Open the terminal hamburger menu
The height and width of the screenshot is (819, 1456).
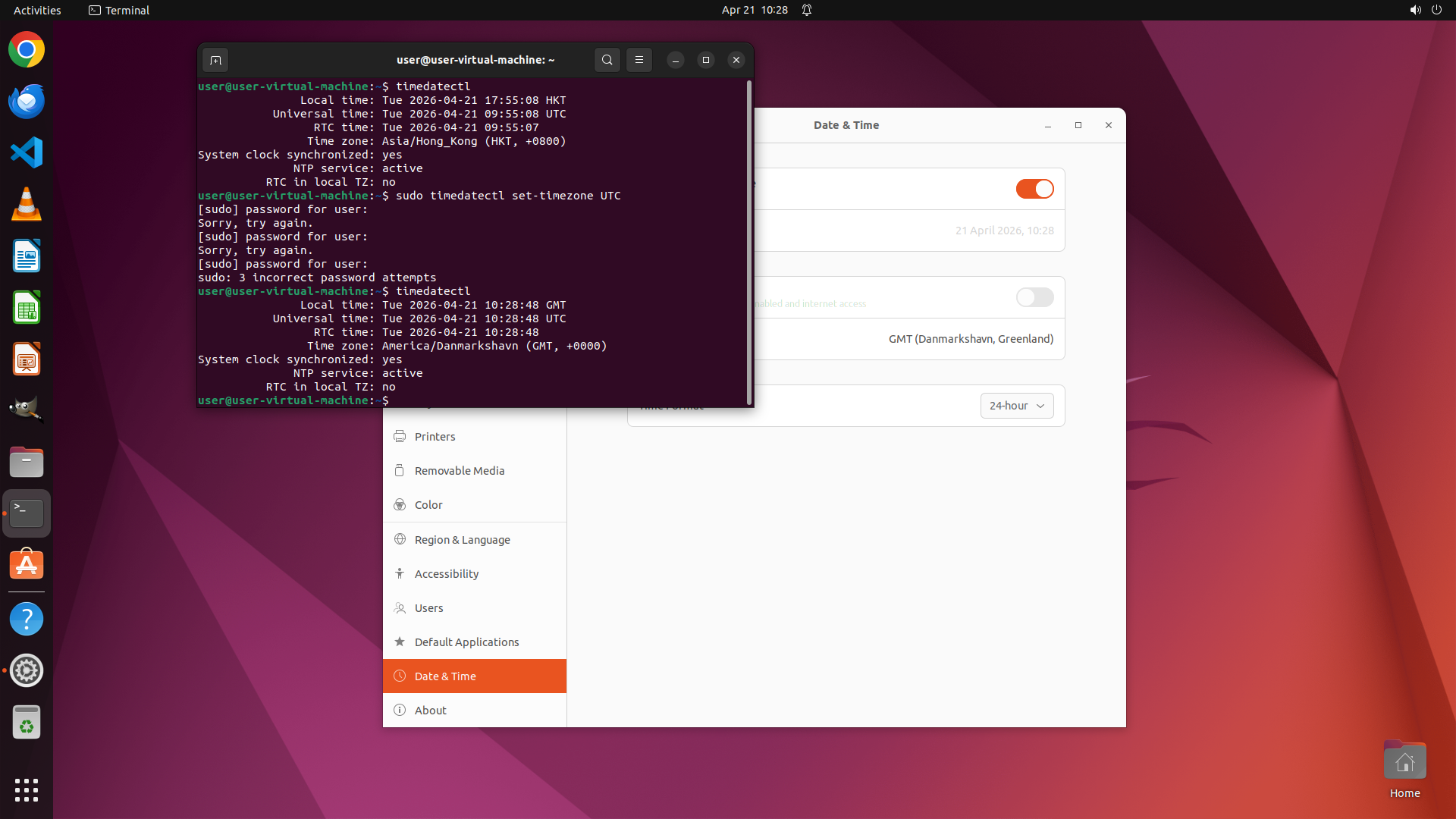click(639, 60)
